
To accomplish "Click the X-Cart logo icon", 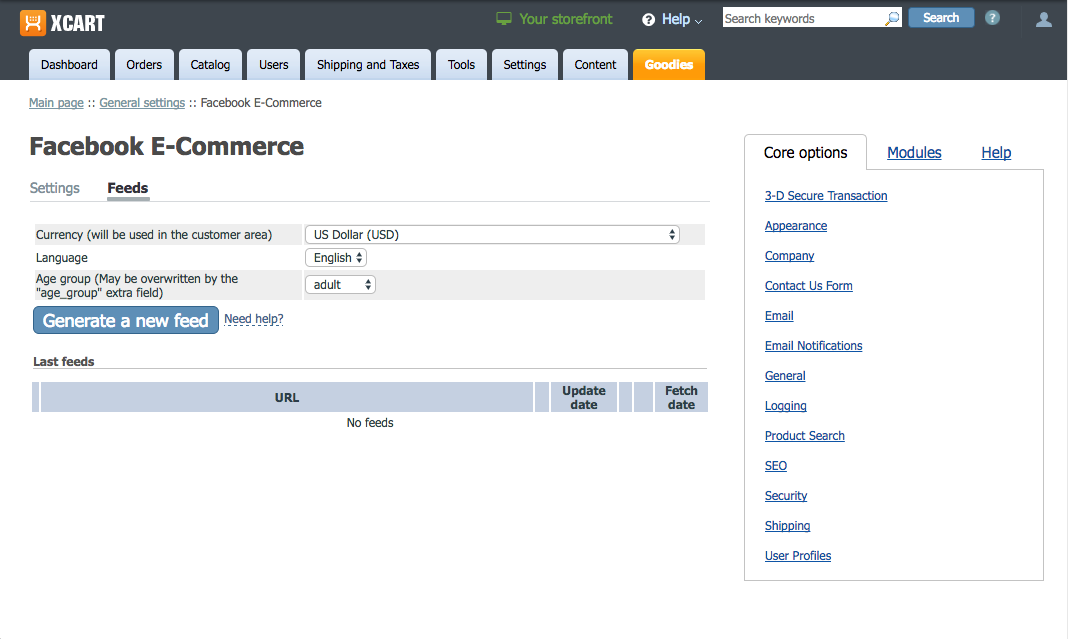I will tap(33, 22).
